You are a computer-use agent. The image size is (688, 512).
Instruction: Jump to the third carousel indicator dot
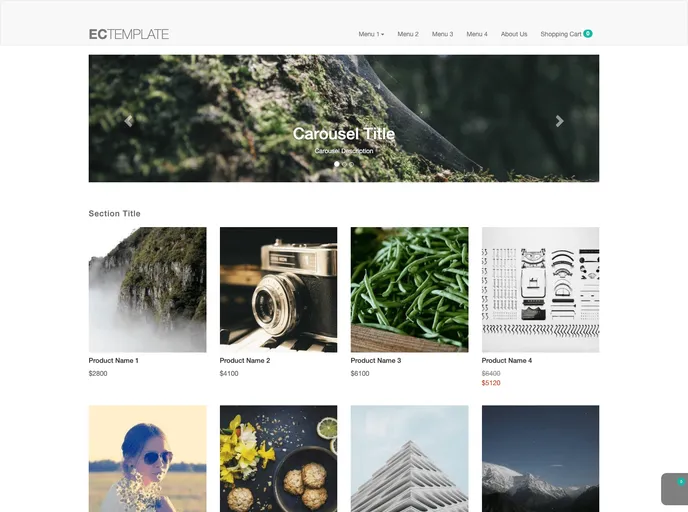click(x=351, y=164)
